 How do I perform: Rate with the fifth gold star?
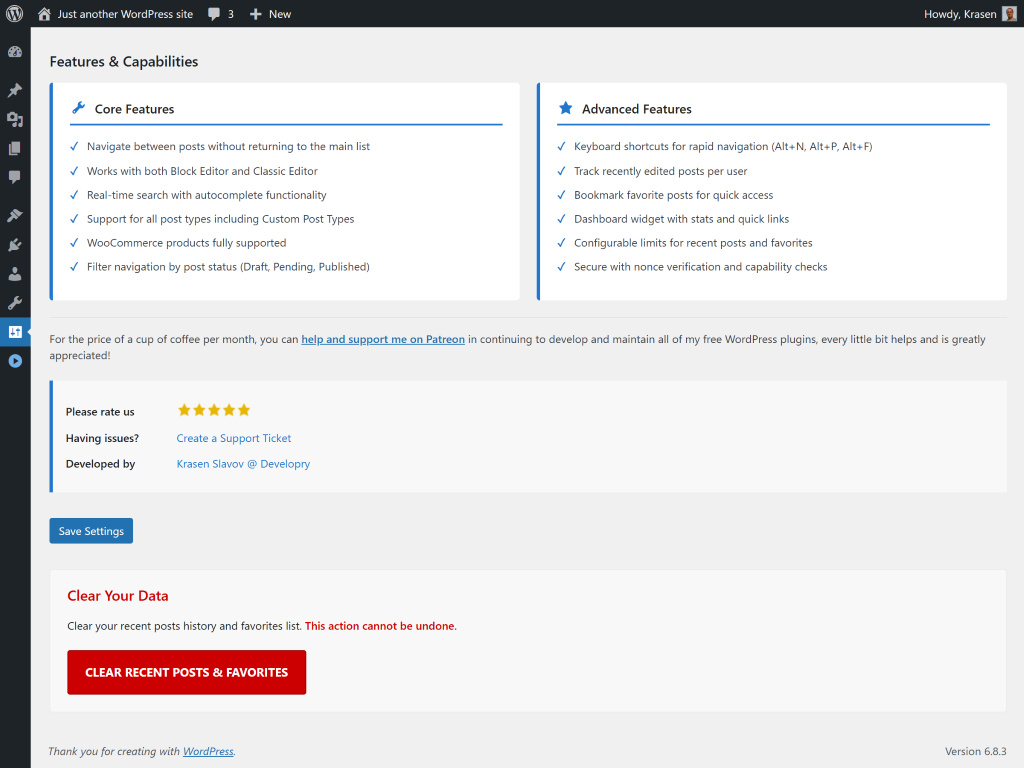(x=244, y=410)
